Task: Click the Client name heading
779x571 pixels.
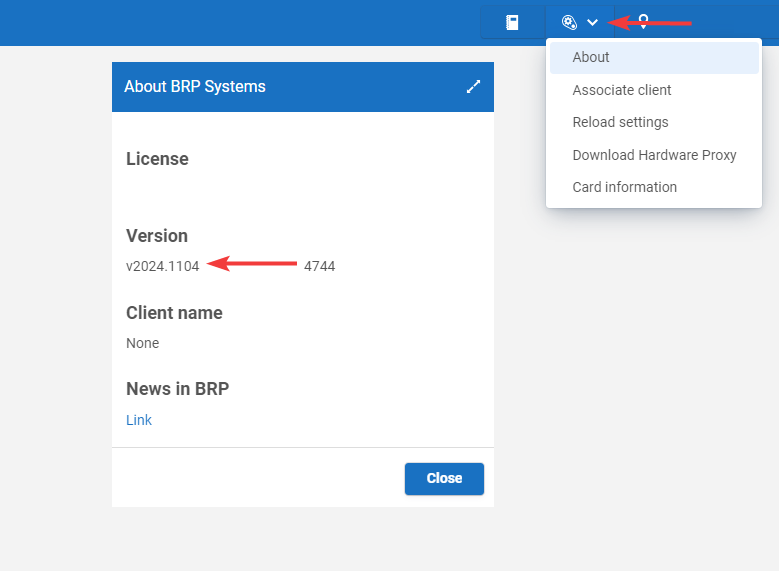Action: point(174,313)
